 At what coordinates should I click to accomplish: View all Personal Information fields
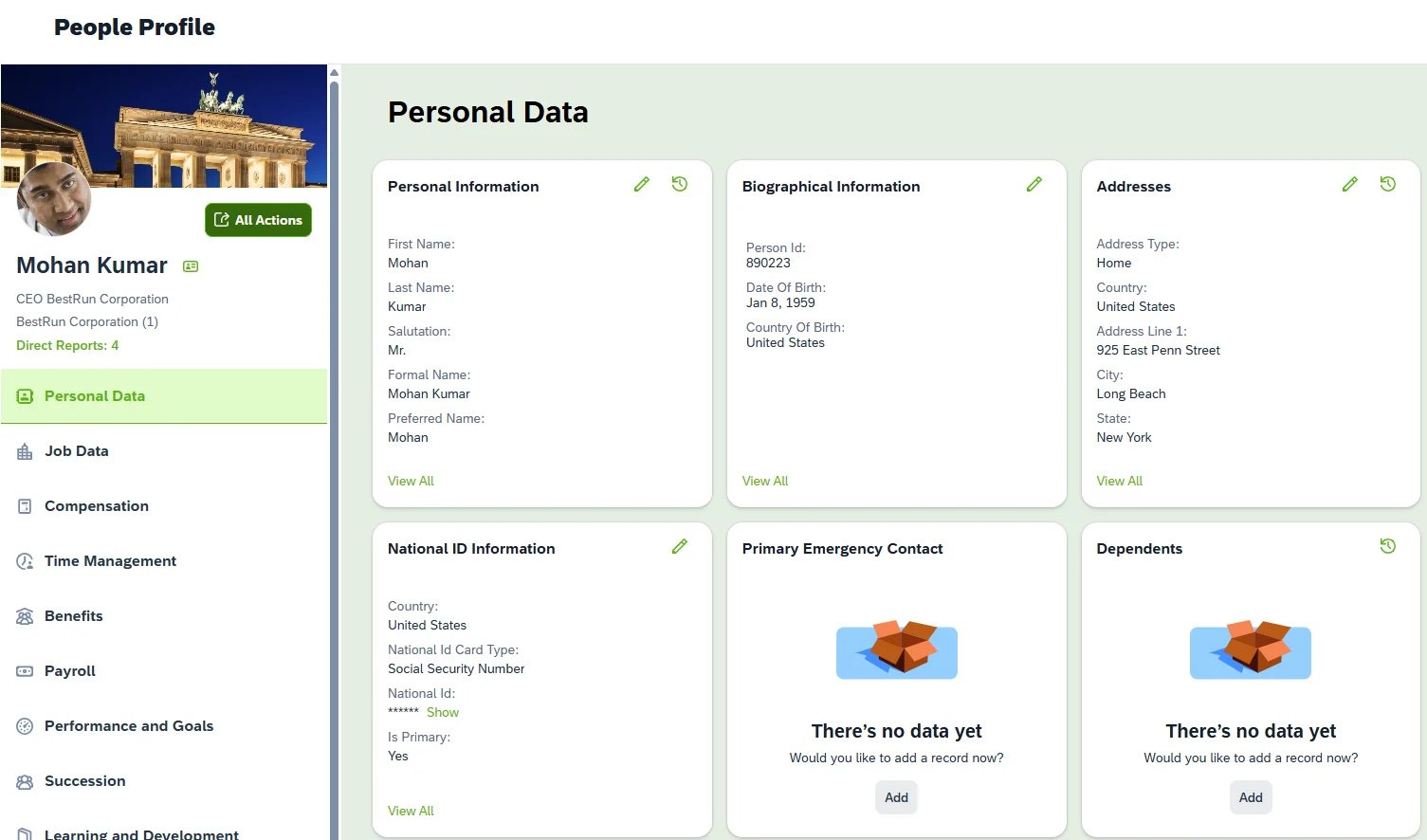(x=411, y=481)
